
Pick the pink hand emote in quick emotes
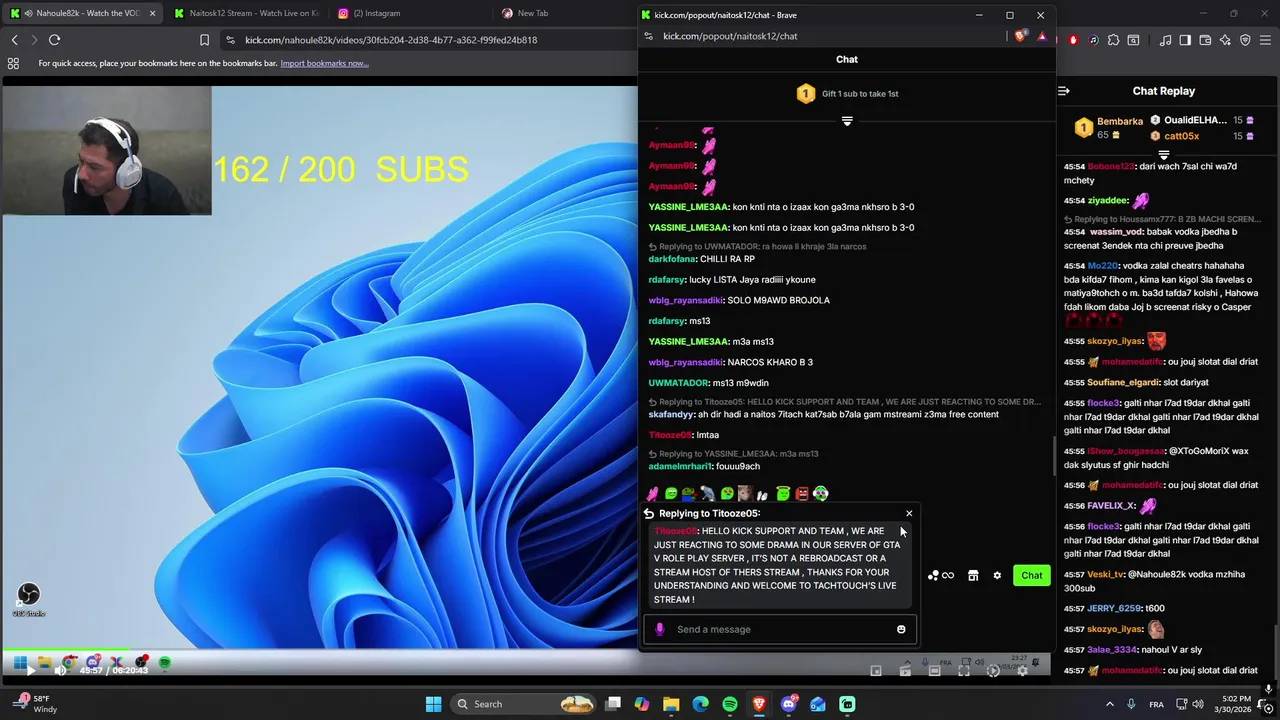652,493
